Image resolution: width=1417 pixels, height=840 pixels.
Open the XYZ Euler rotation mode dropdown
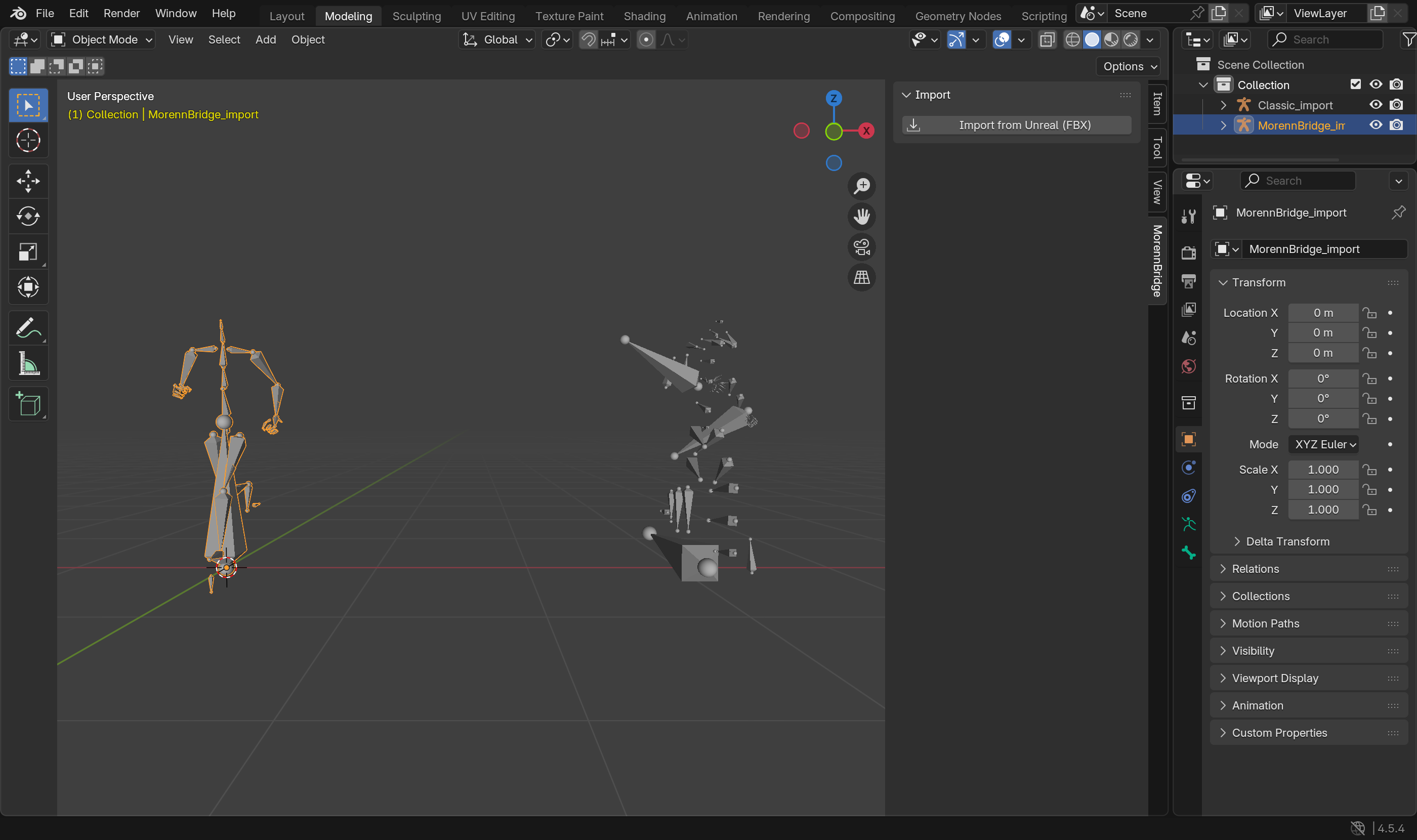tap(1323, 444)
